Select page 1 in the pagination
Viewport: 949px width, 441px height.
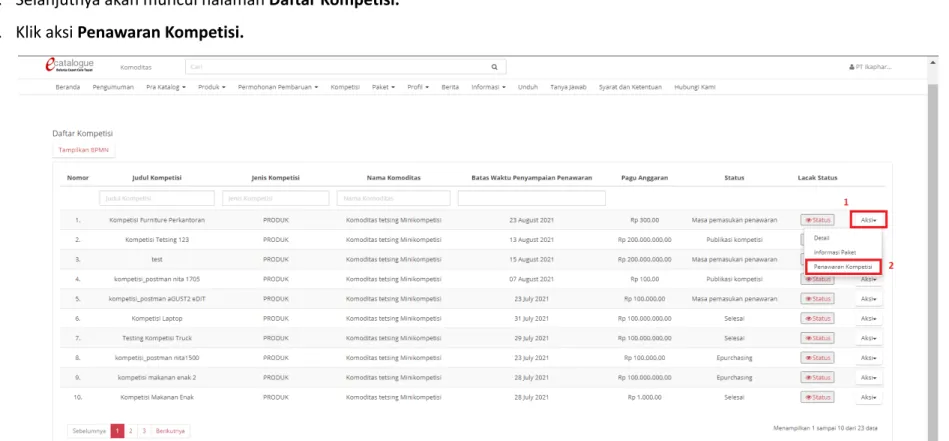tap(118, 431)
